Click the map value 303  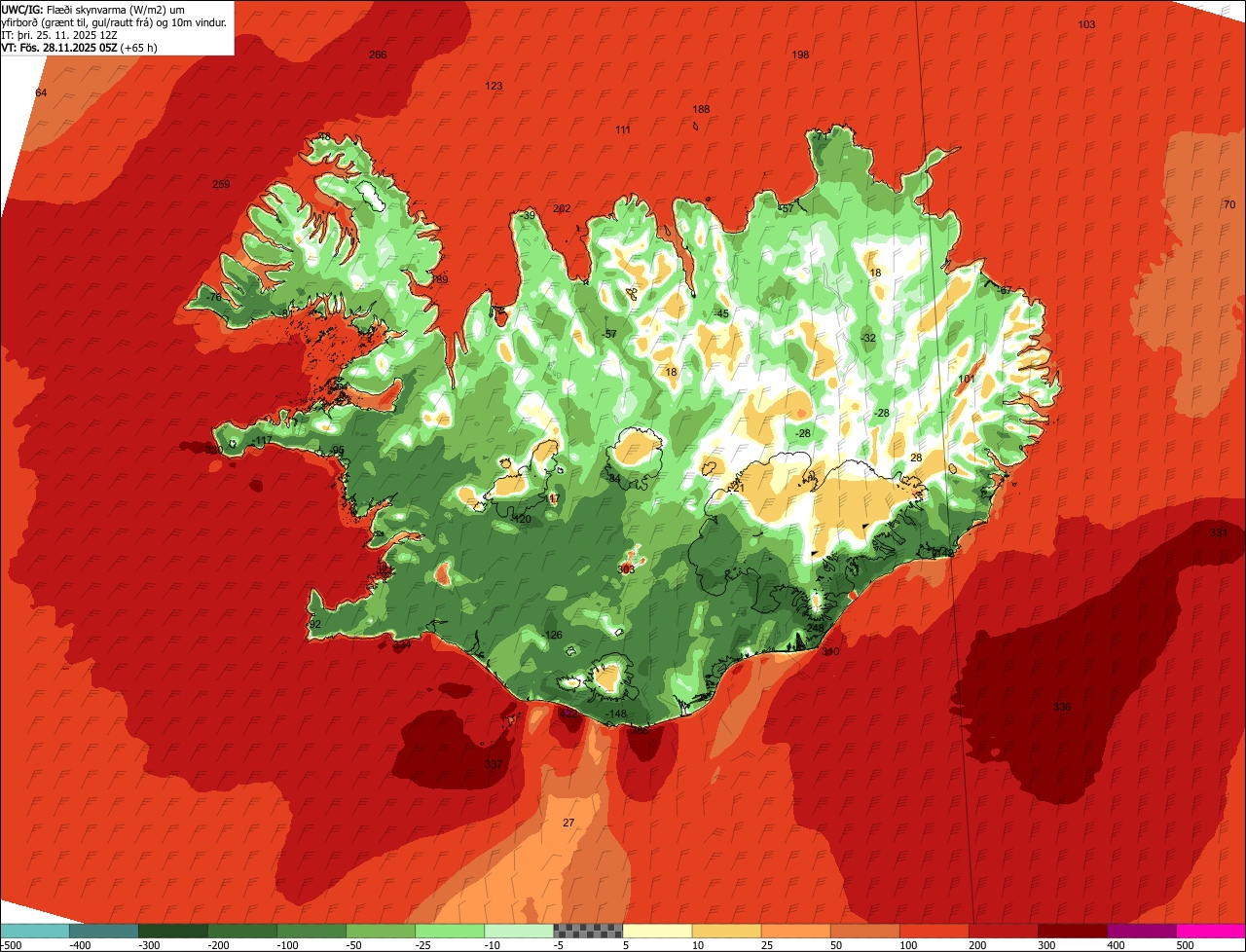click(626, 568)
